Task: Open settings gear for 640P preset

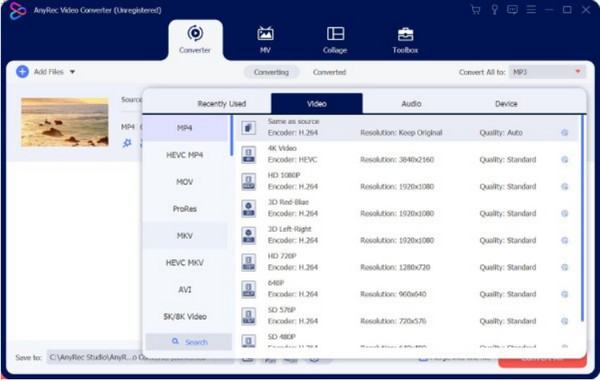Action: coord(564,294)
